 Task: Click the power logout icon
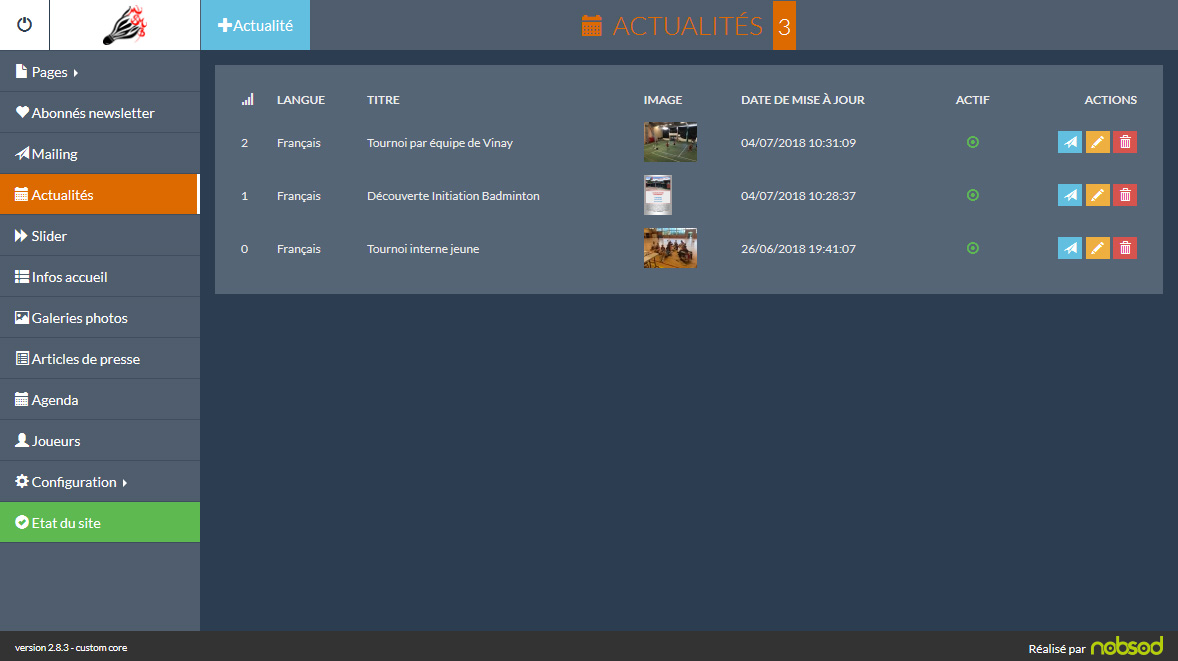click(25, 25)
